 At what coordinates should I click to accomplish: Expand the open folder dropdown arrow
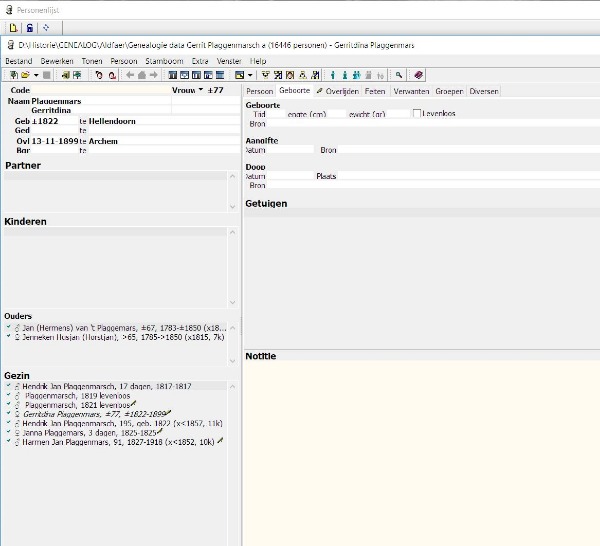[36, 75]
